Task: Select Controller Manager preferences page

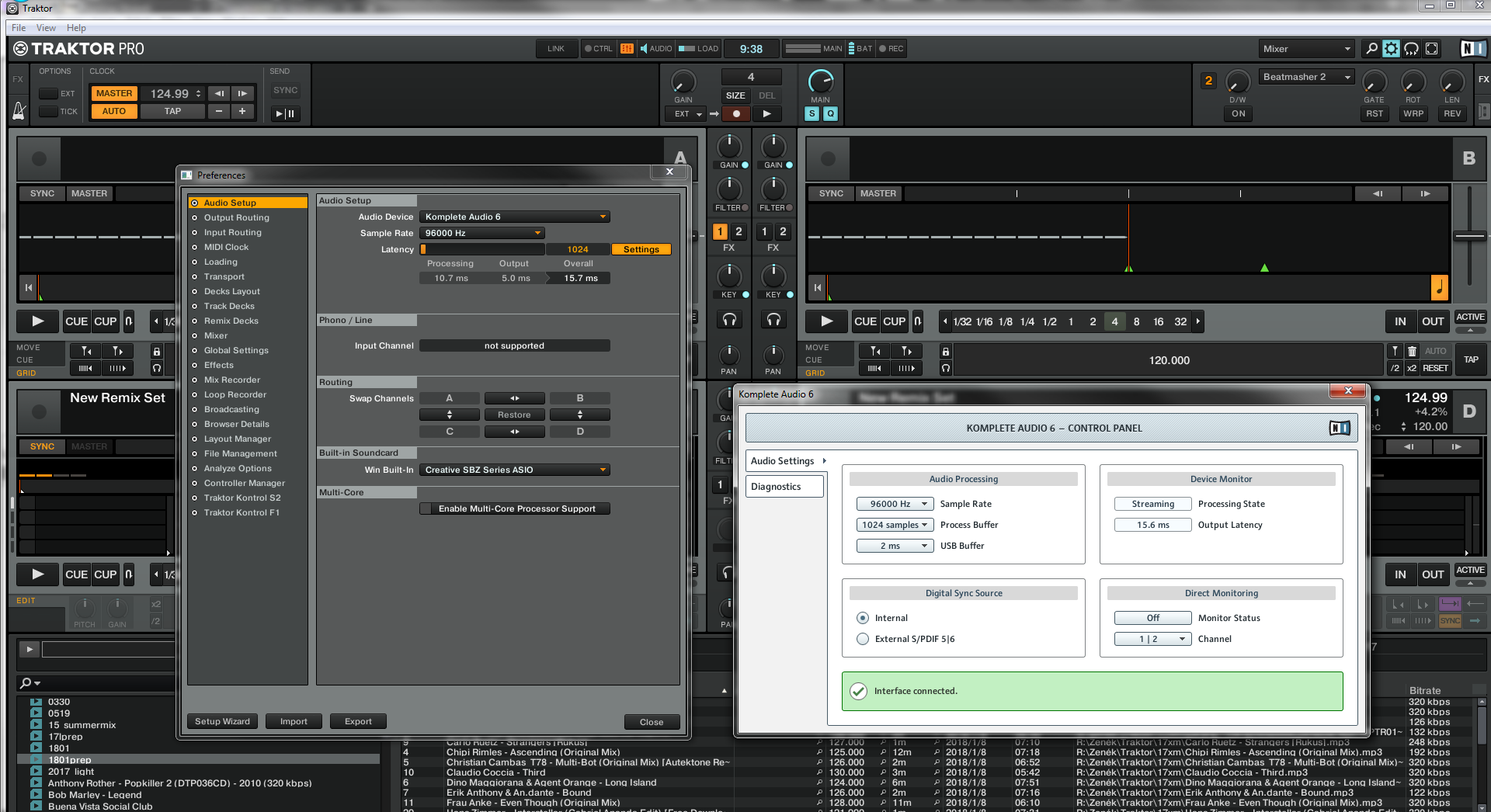Action: point(244,484)
